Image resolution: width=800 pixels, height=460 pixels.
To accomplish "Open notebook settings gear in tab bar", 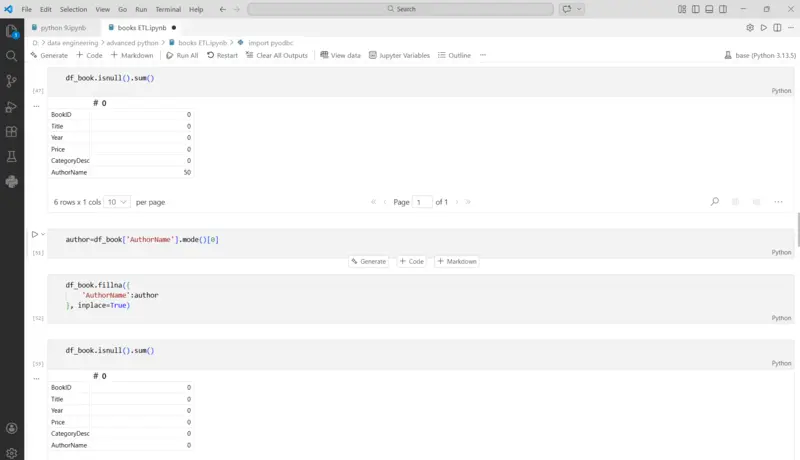I will pos(750,28).
